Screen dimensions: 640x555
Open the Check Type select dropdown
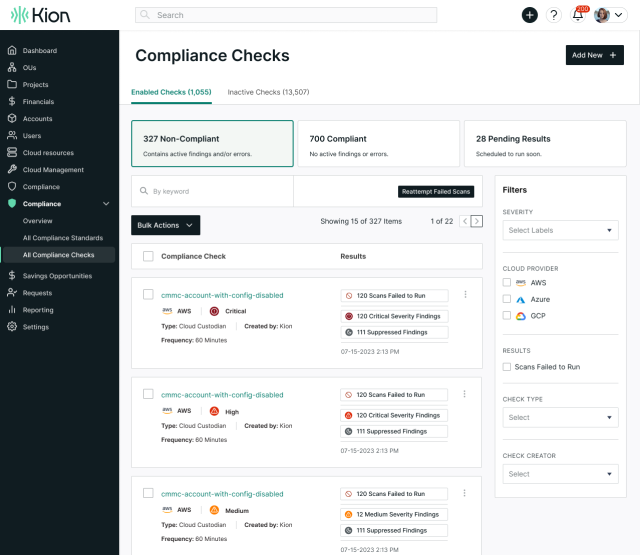coord(560,417)
